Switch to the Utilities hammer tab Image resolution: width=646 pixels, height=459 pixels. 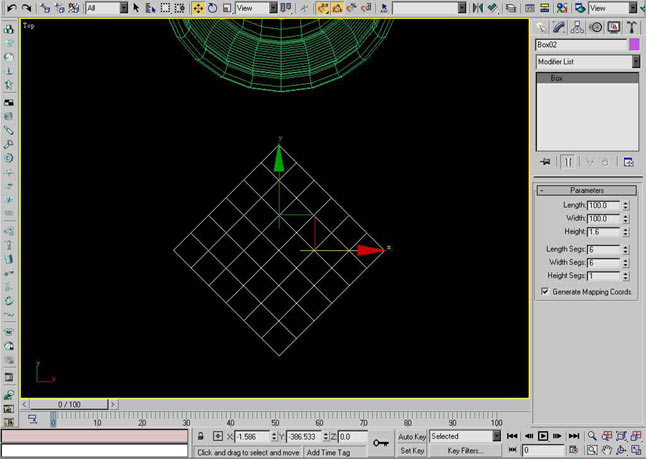tap(631, 28)
